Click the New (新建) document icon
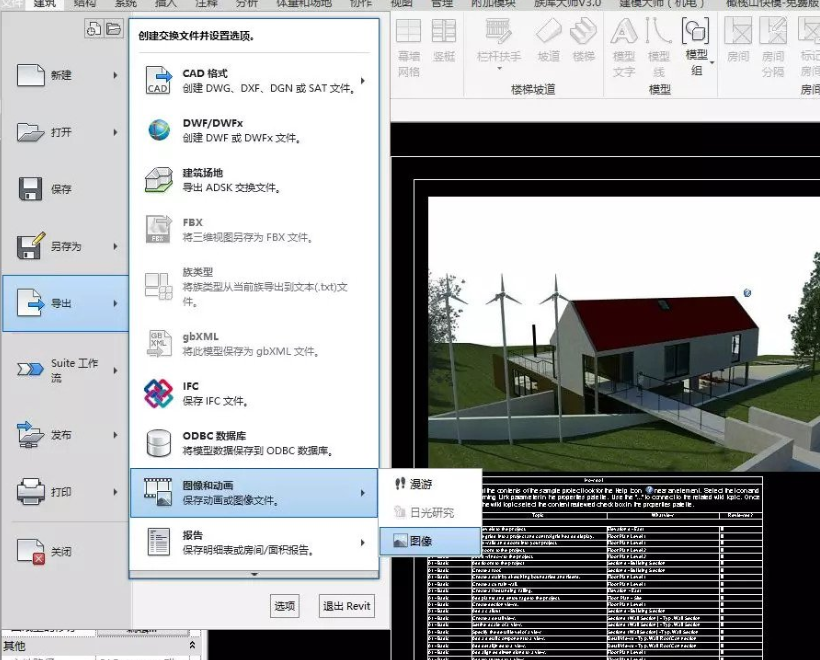 (x=30, y=75)
